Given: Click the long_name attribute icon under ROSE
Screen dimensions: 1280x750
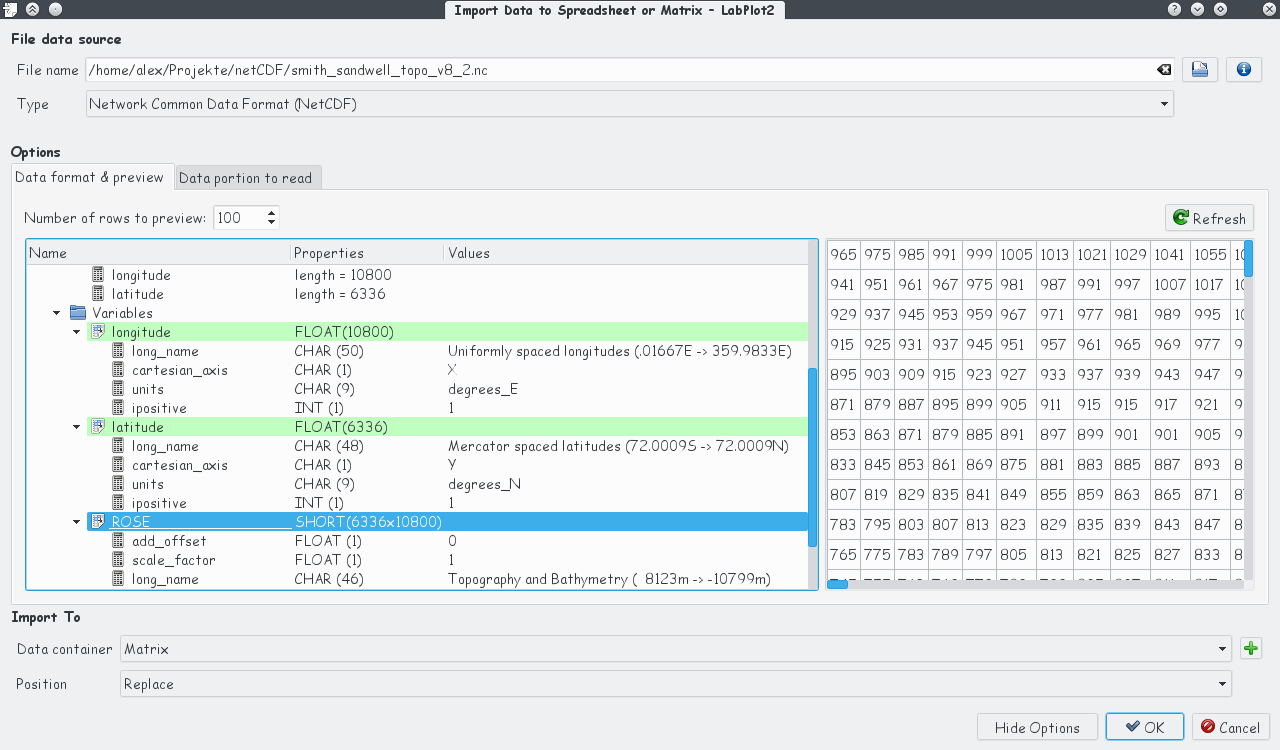Looking at the screenshot, I should [x=117, y=578].
